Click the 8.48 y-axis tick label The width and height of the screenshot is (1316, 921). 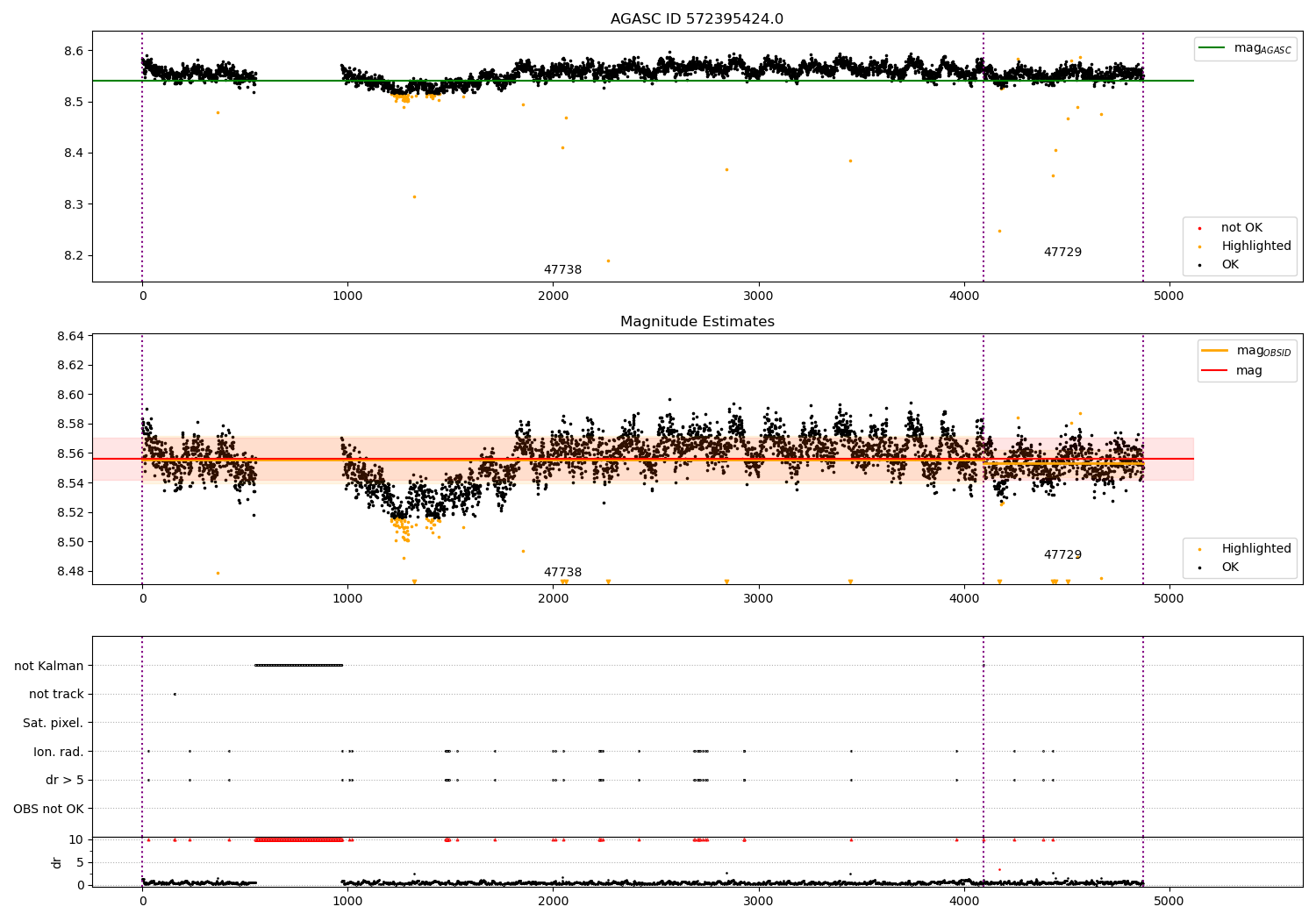click(70, 571)
